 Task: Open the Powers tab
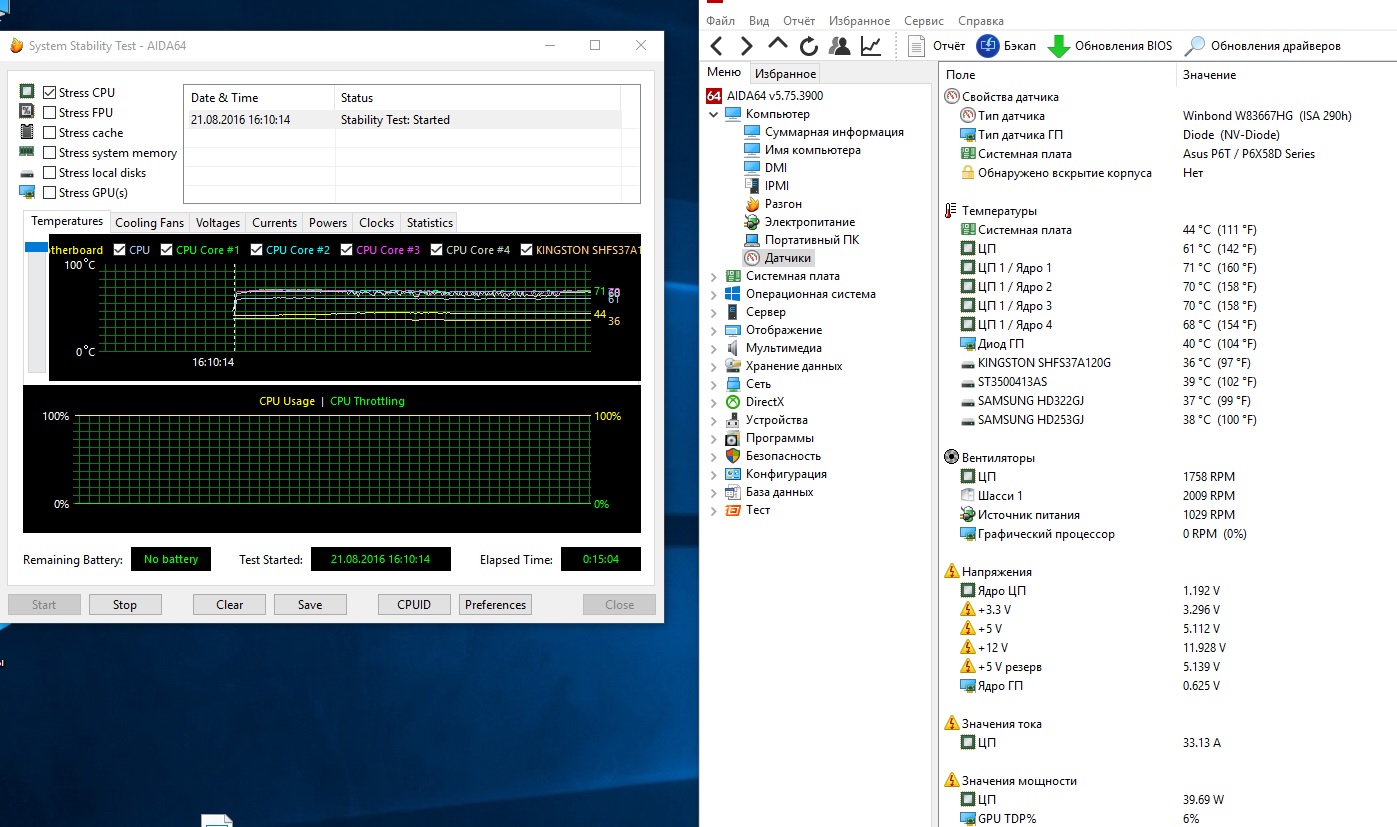coord(328,223)
